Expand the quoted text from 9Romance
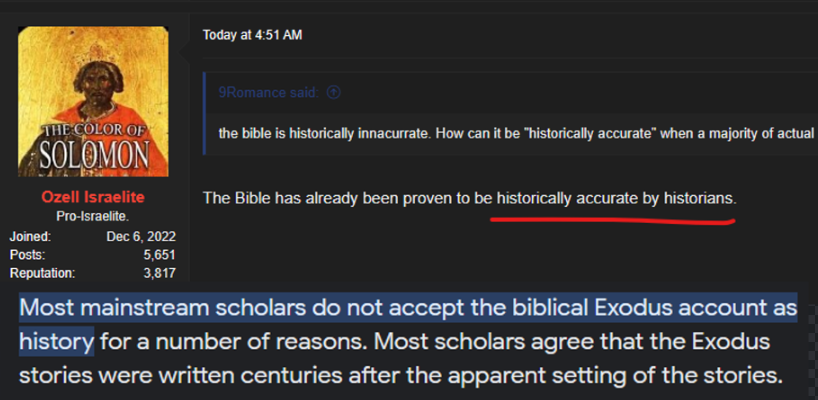The image size is (818, 400). pyautogui.click(x=518, y=134)
